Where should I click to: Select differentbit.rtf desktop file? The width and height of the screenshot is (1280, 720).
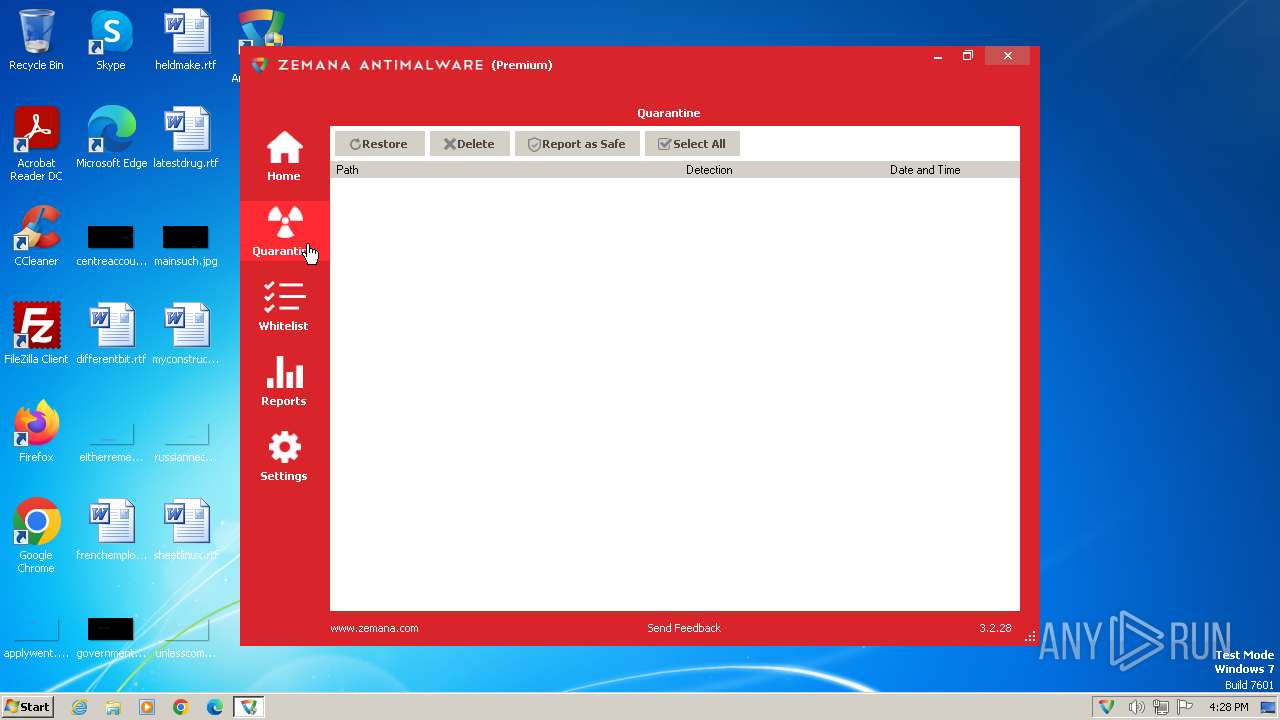click(x=111, y=334)
